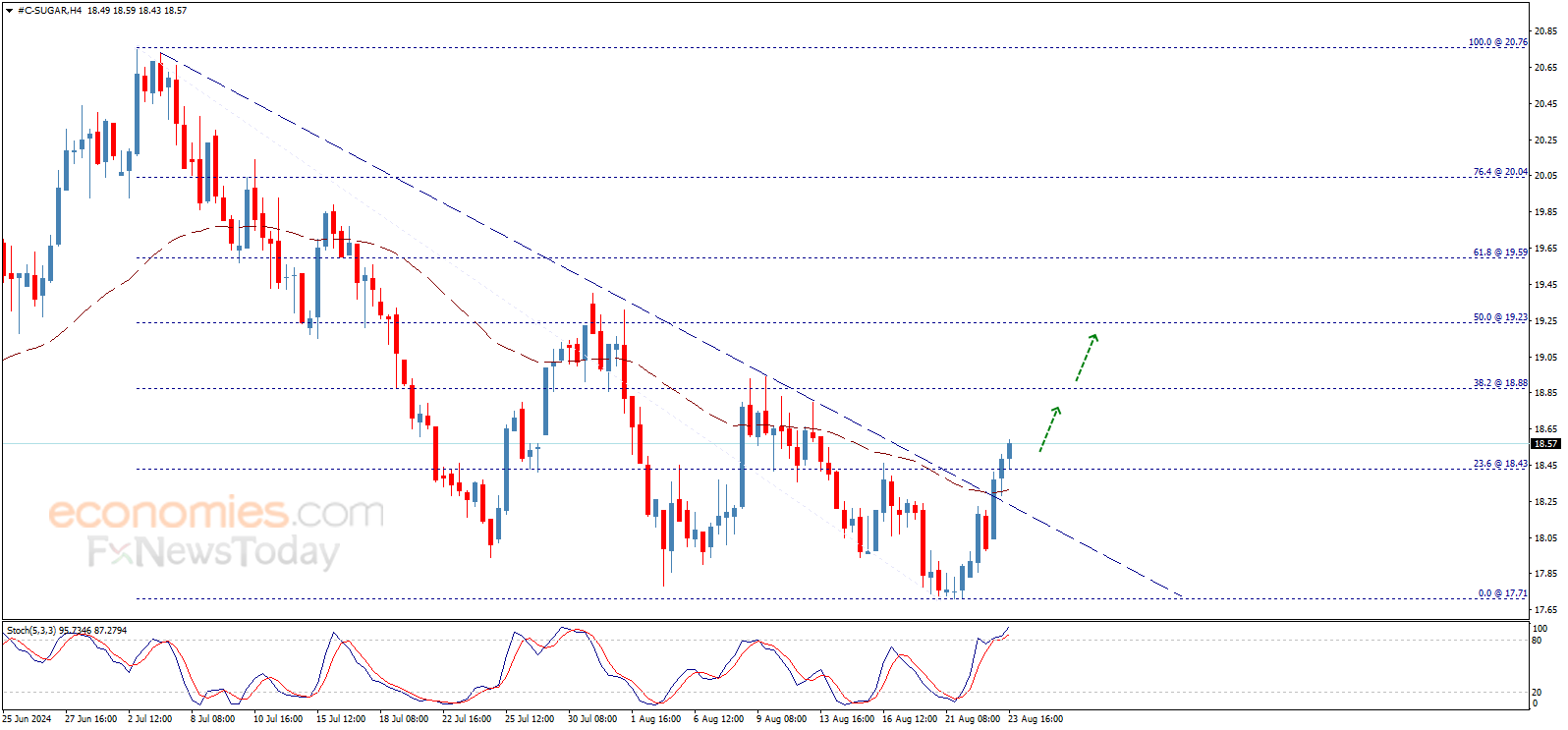Click the 20.25 price axis label

tap(1545, 140)
